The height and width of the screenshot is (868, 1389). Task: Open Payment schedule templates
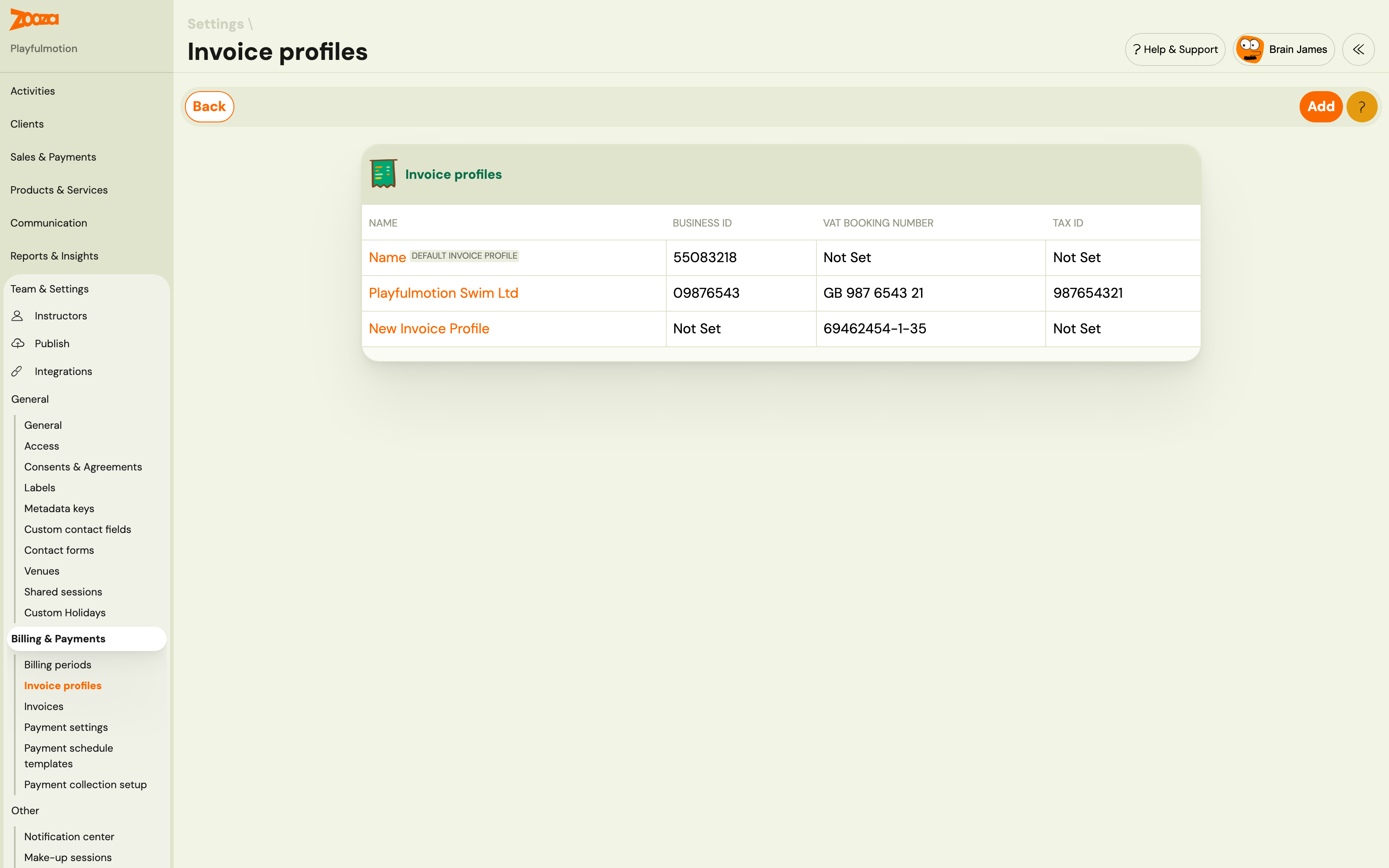(x=69, y=756)
